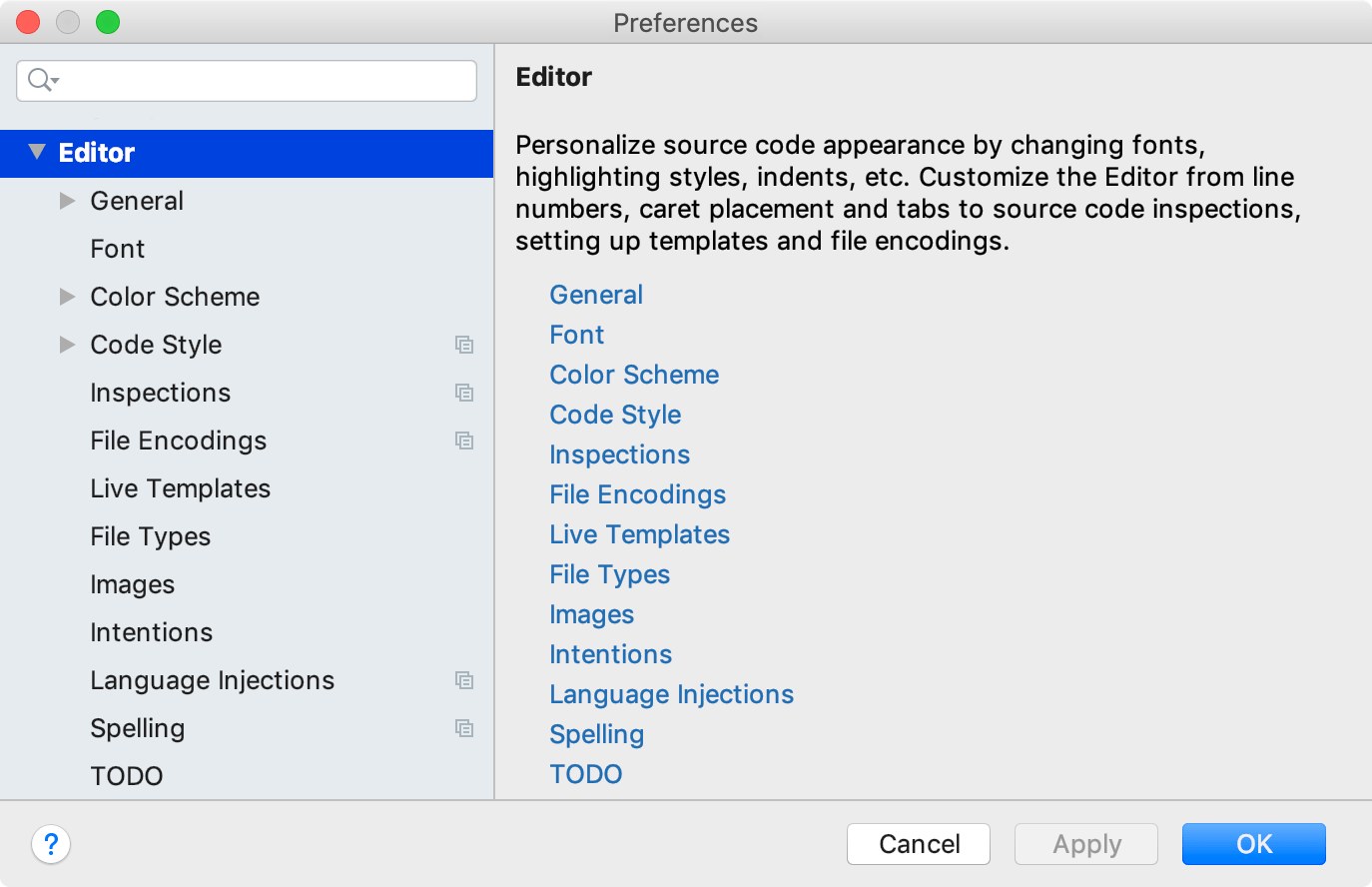Expand the Color Scheme tree node
The width and height of the screenshot is (1372, 887).
67,297
